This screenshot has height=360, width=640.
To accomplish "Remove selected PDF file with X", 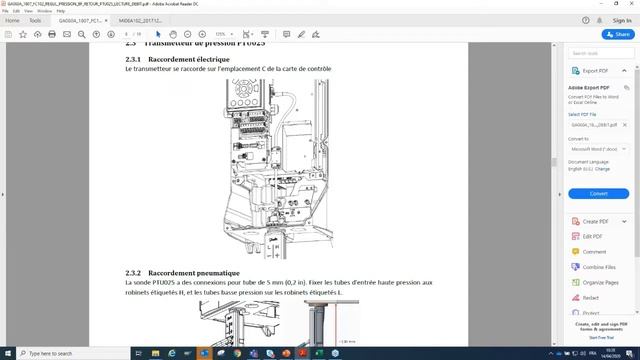I will point(624,125).
